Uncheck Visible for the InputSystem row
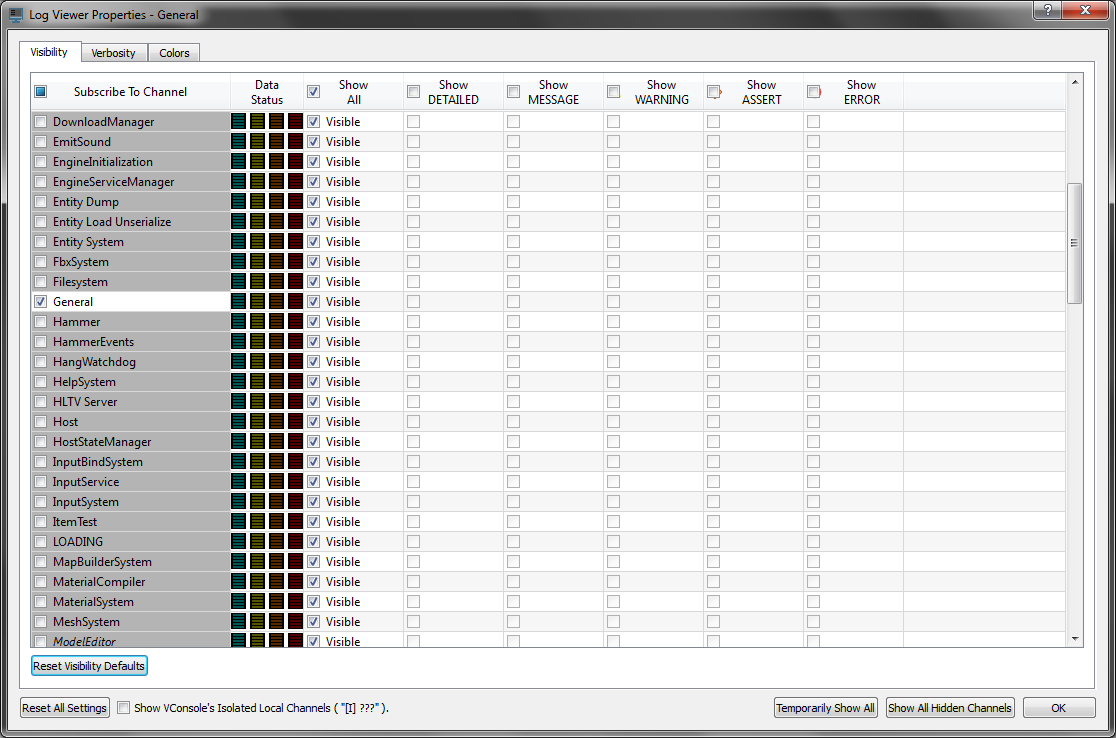 tap(314, 501)
